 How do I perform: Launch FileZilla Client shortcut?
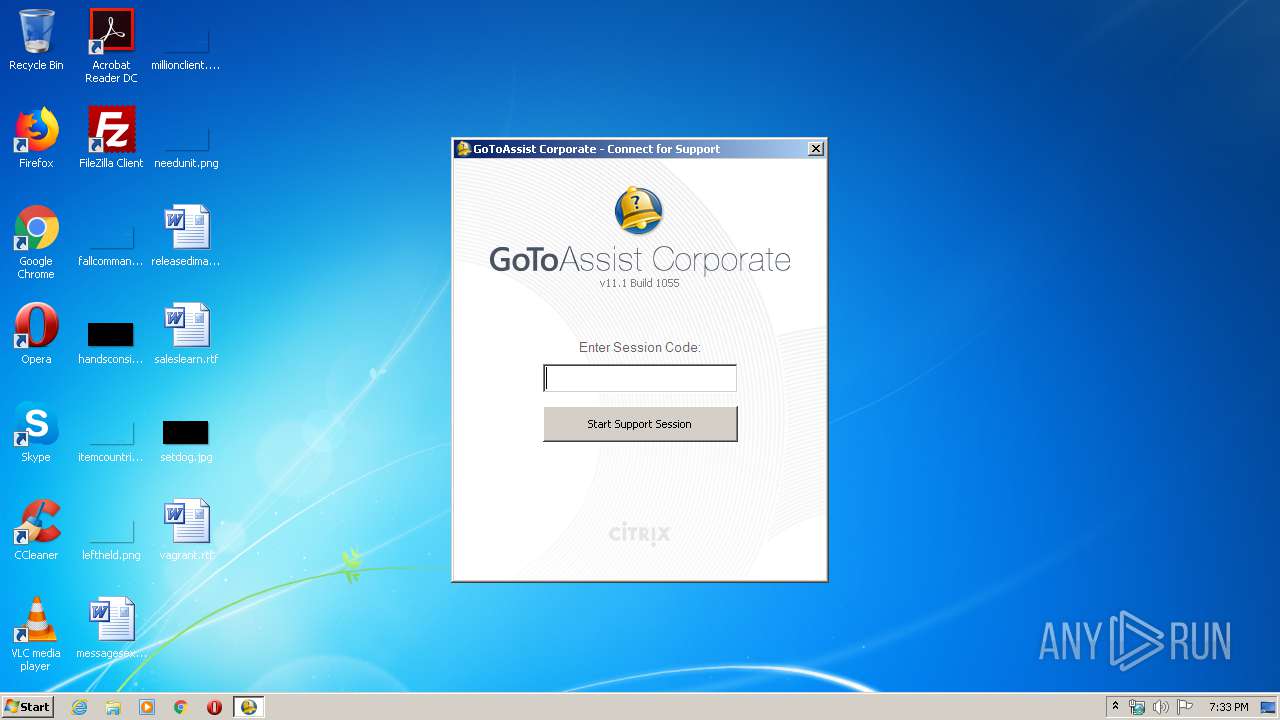tap(111, 138)
